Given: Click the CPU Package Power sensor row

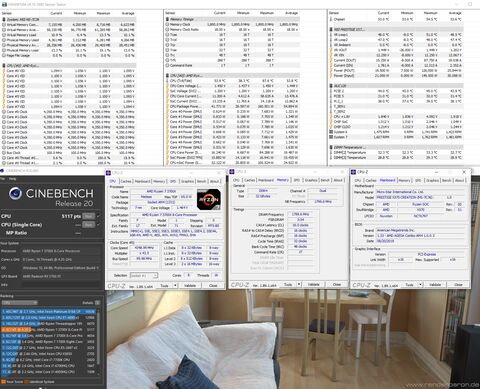Looking at the screenshot, I should [x=232, y=106].
